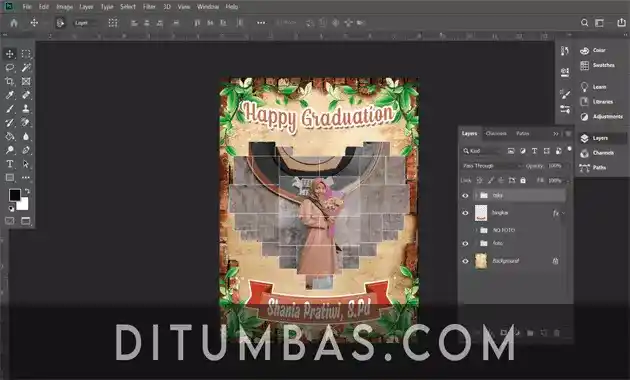
Task: Select the Magic Wand tool
Action: coord(26,67)
